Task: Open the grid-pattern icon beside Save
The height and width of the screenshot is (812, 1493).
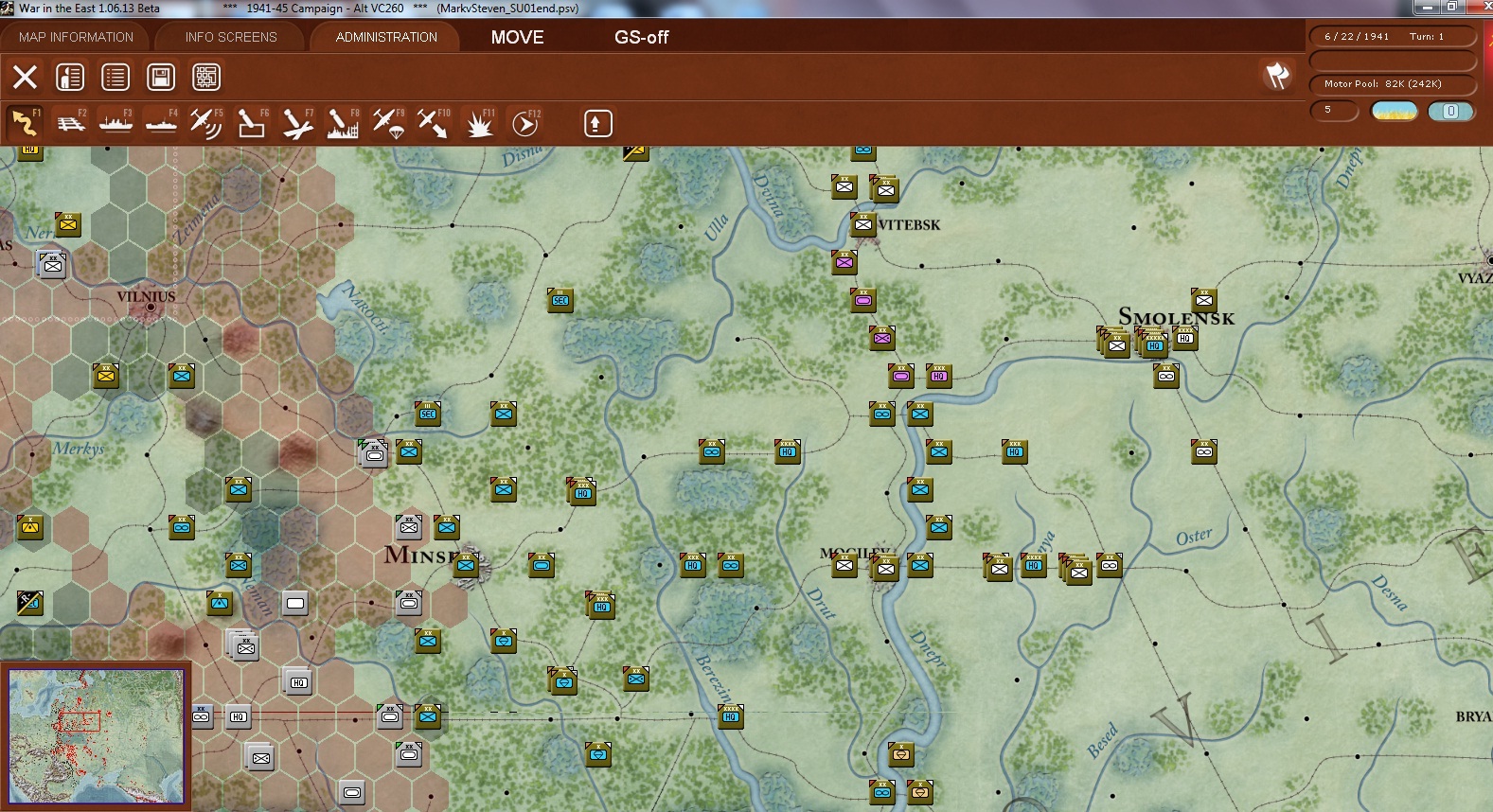Action: (206, 77)
